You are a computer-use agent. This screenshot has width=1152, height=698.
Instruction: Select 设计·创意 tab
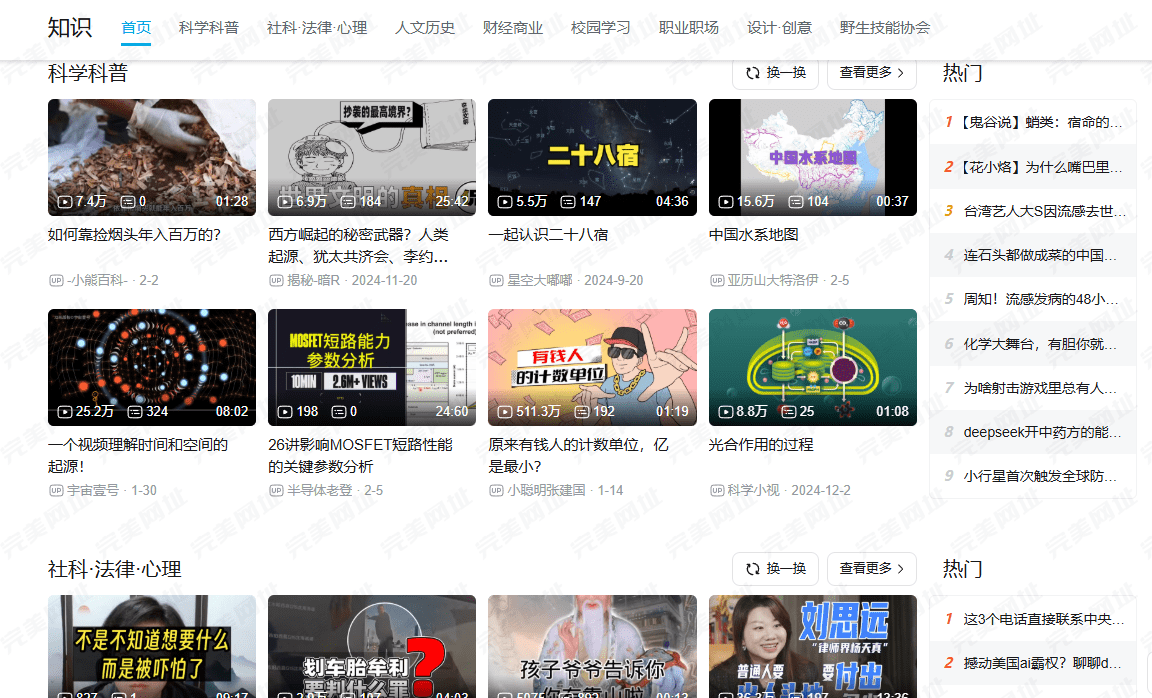pos(780,28)
